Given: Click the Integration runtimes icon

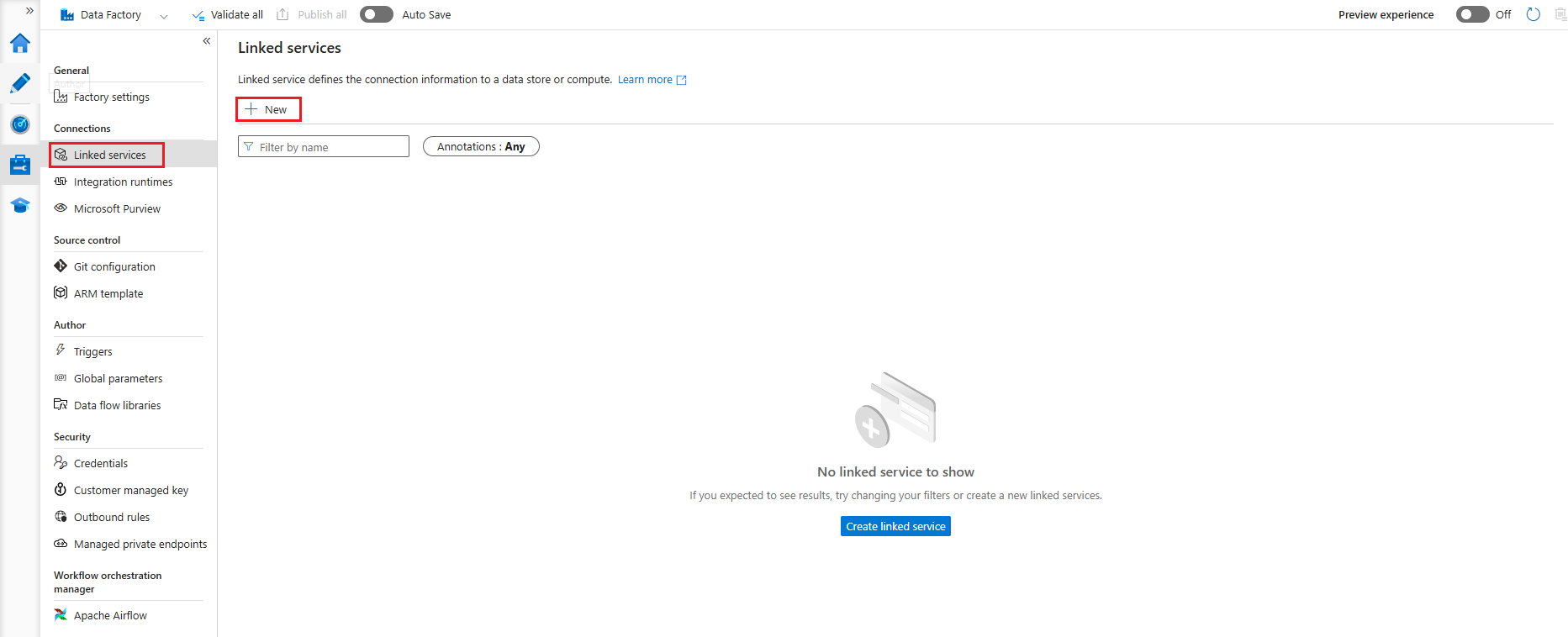Looking at the screenshot, I should [61, 182].
